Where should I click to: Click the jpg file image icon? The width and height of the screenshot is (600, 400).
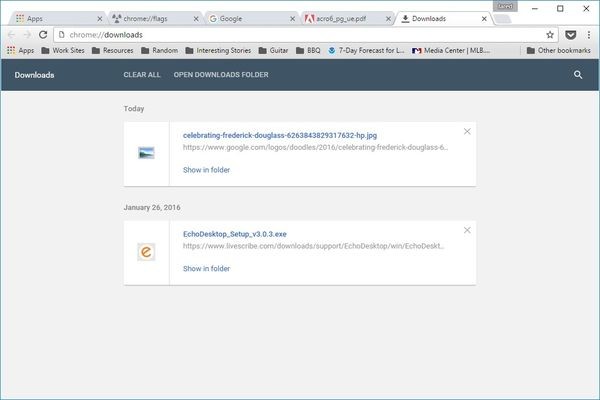146,153
